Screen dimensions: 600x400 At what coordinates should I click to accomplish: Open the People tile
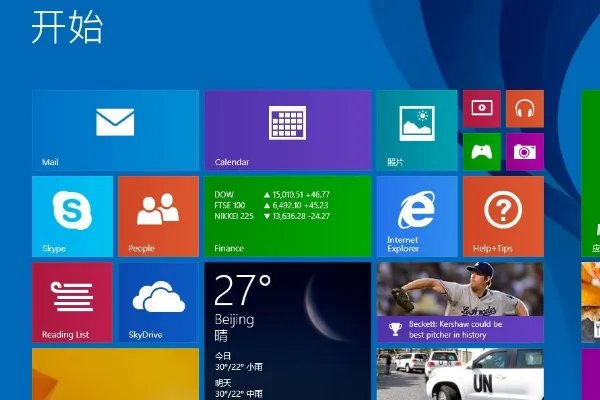click(x=158, y=216)
